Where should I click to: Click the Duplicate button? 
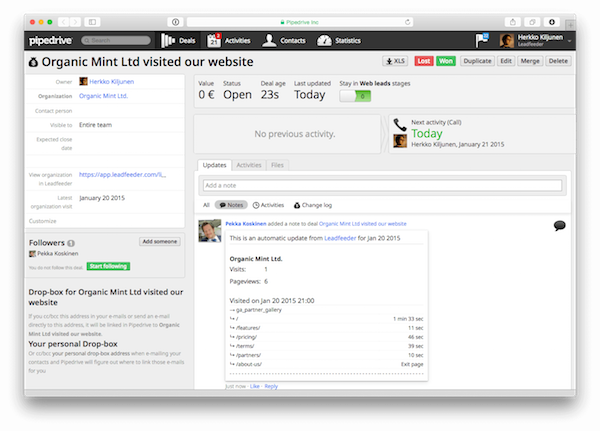click(x=477, y=61)
